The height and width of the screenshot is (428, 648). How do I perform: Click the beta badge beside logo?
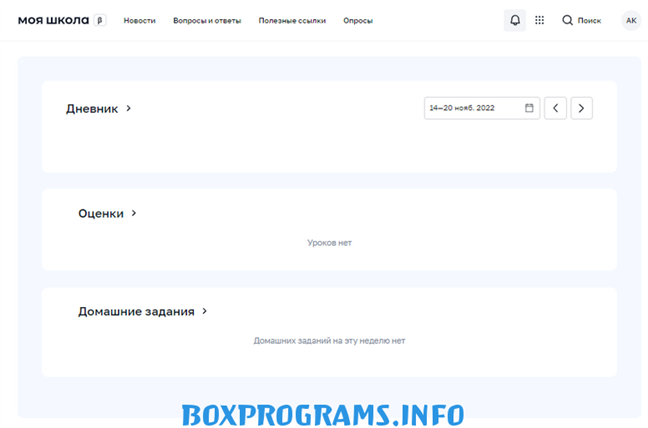pyautogui.click(x=100, y=20)
